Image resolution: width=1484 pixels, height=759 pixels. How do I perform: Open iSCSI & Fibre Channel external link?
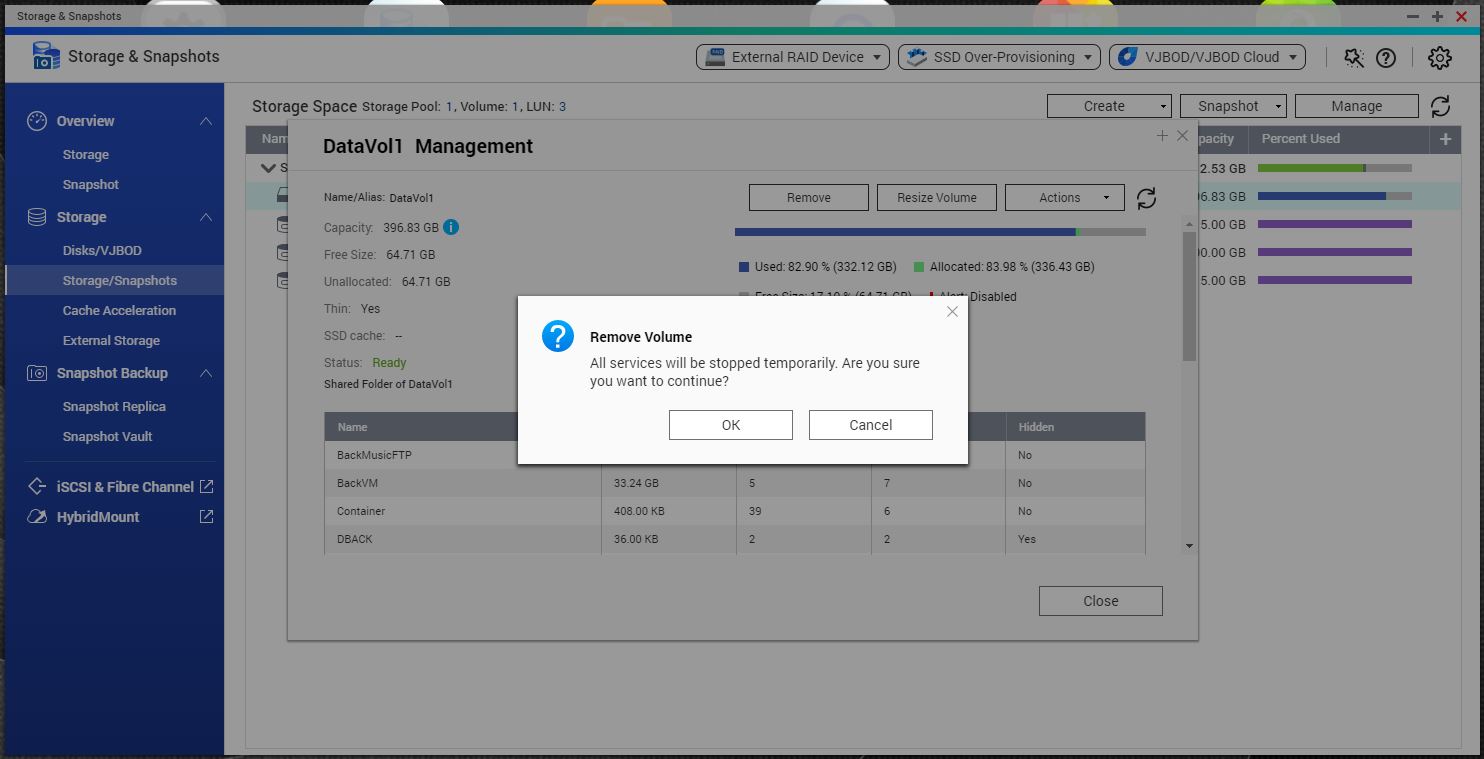[206, 487]
